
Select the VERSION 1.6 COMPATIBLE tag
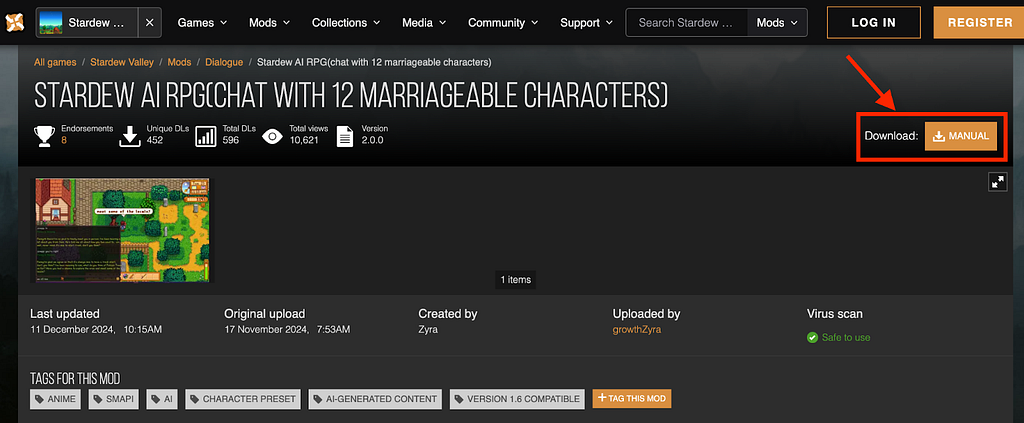point(517,399)
